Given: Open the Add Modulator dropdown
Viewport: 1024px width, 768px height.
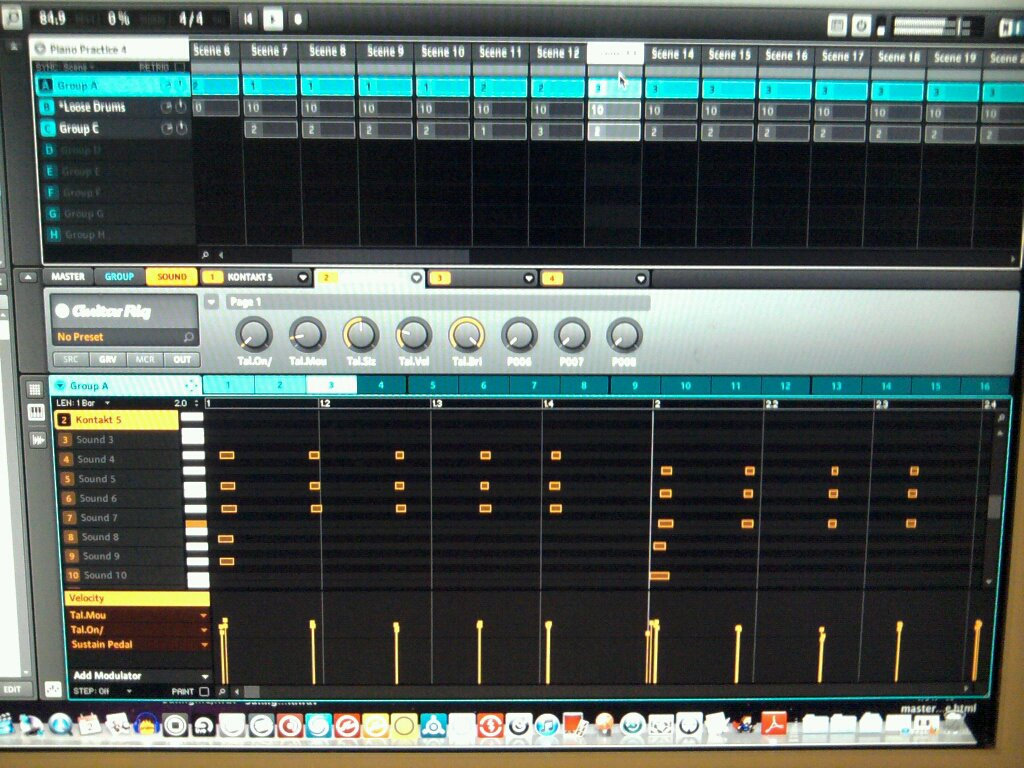Looking at the screenshot, I should (x=204, y=676).
